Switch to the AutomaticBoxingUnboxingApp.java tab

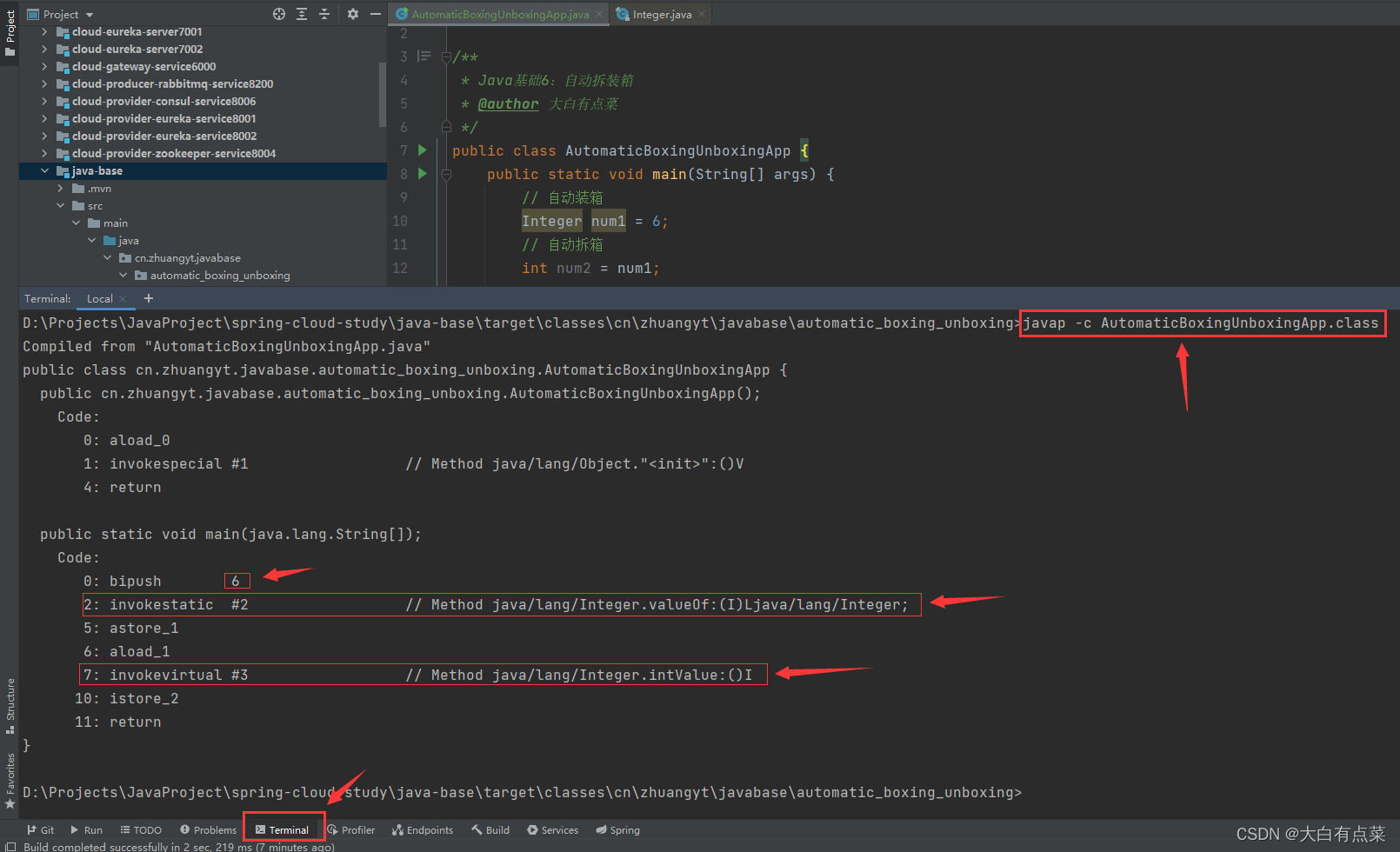pos(498,14)
